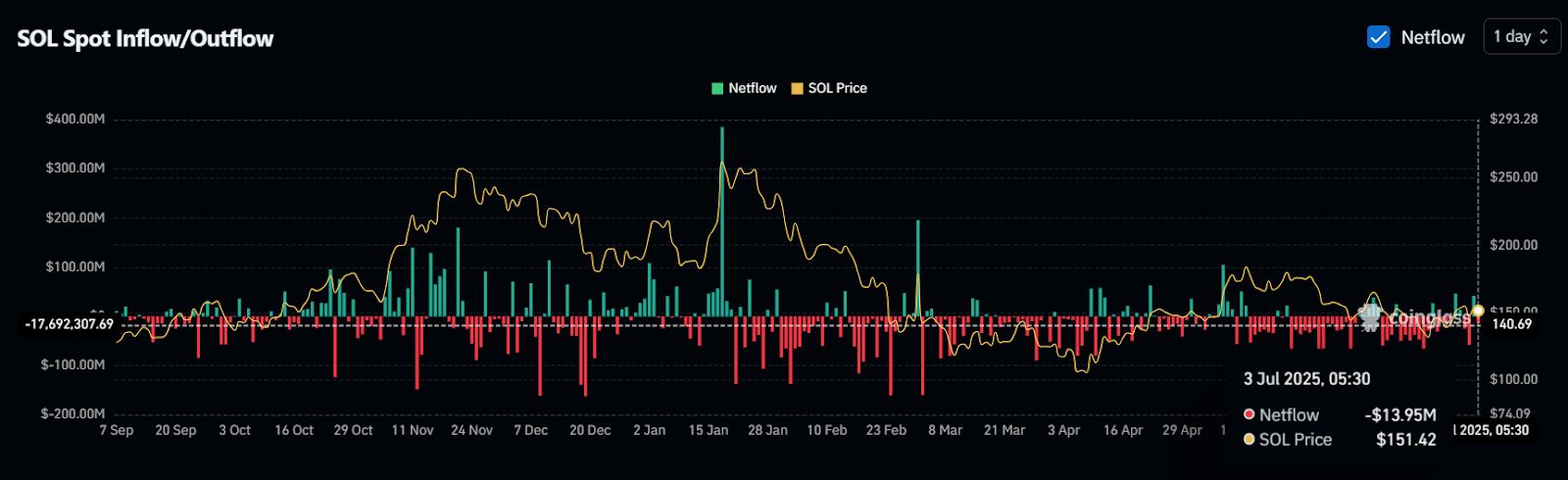1568x480 pixels.
Task: Select the $200.00M left axis label
Action: coord(75,217)
